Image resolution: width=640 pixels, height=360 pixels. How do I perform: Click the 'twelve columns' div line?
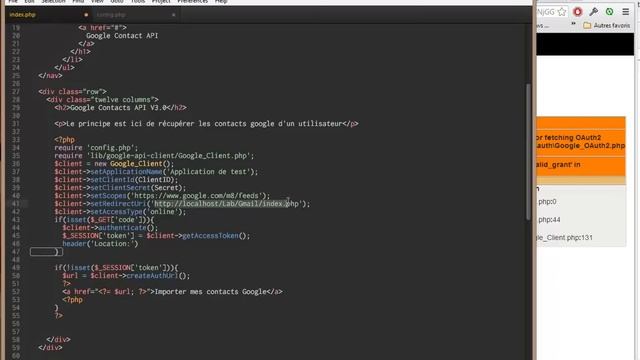pyautogui.click(x=102, y=100)
